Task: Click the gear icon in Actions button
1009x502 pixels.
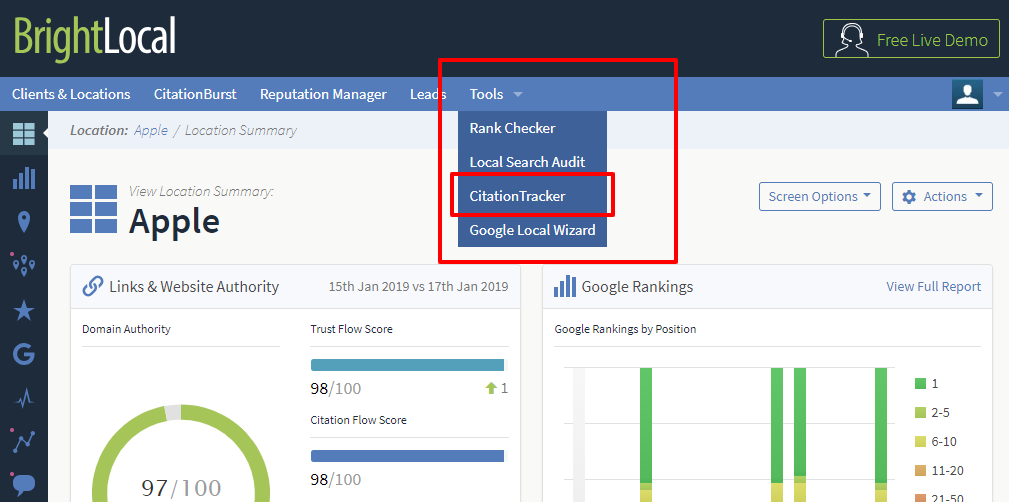Action: [x=909, y=196]
